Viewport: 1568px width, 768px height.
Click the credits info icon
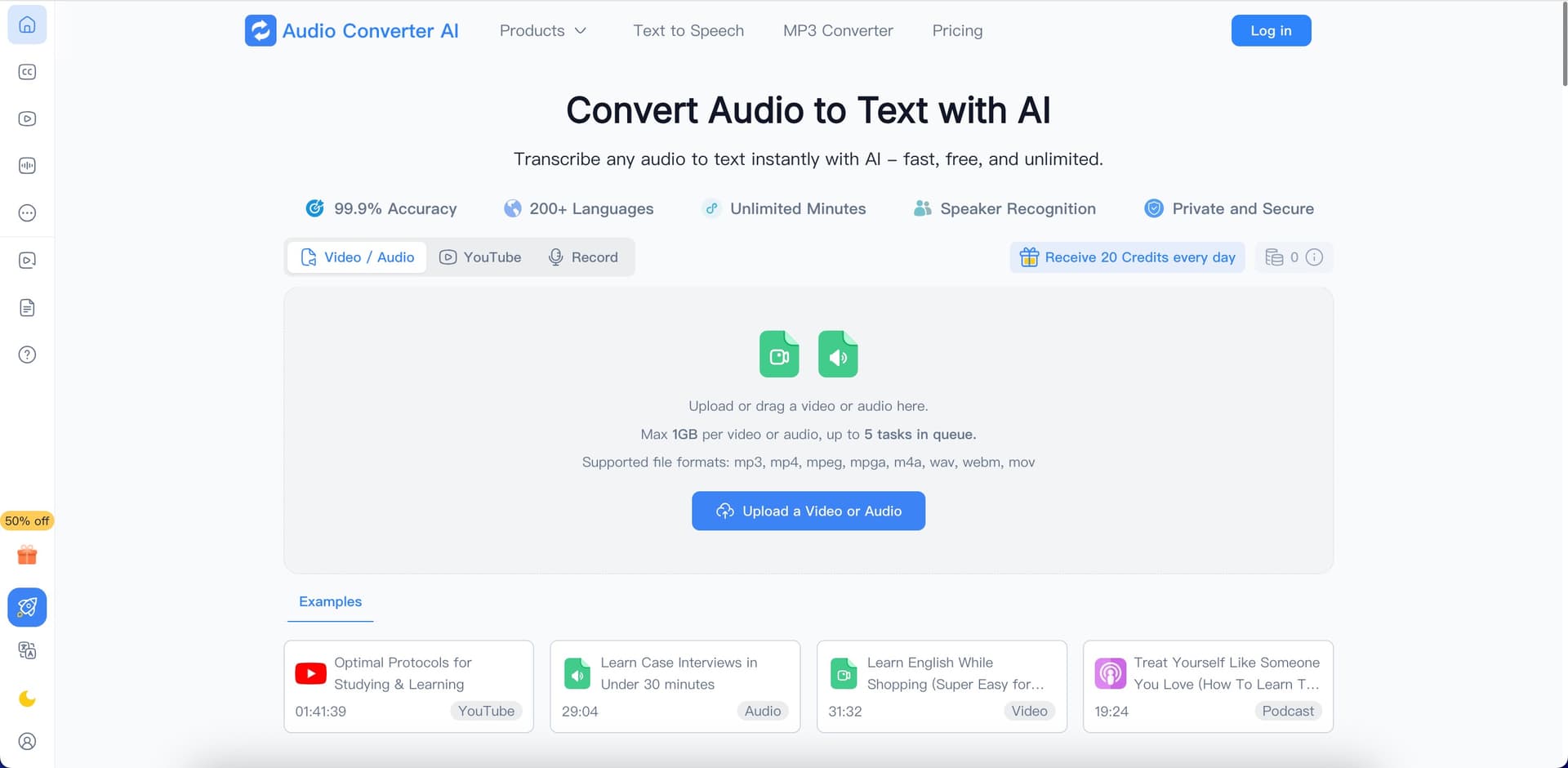pyautogui.click(x=1314, y=257)
